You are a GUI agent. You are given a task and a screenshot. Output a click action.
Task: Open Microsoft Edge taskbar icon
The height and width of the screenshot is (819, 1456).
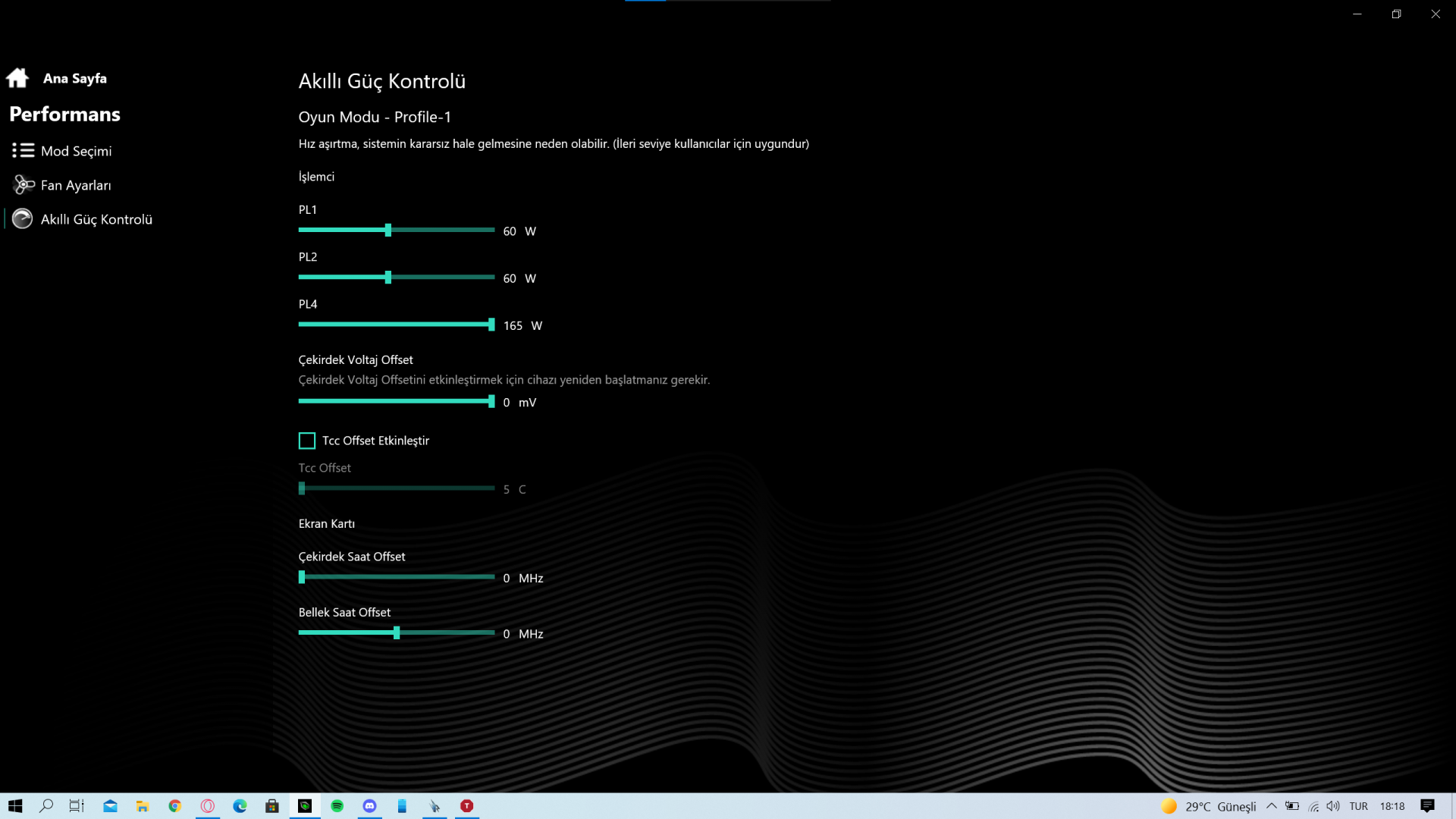pos(240,806)
